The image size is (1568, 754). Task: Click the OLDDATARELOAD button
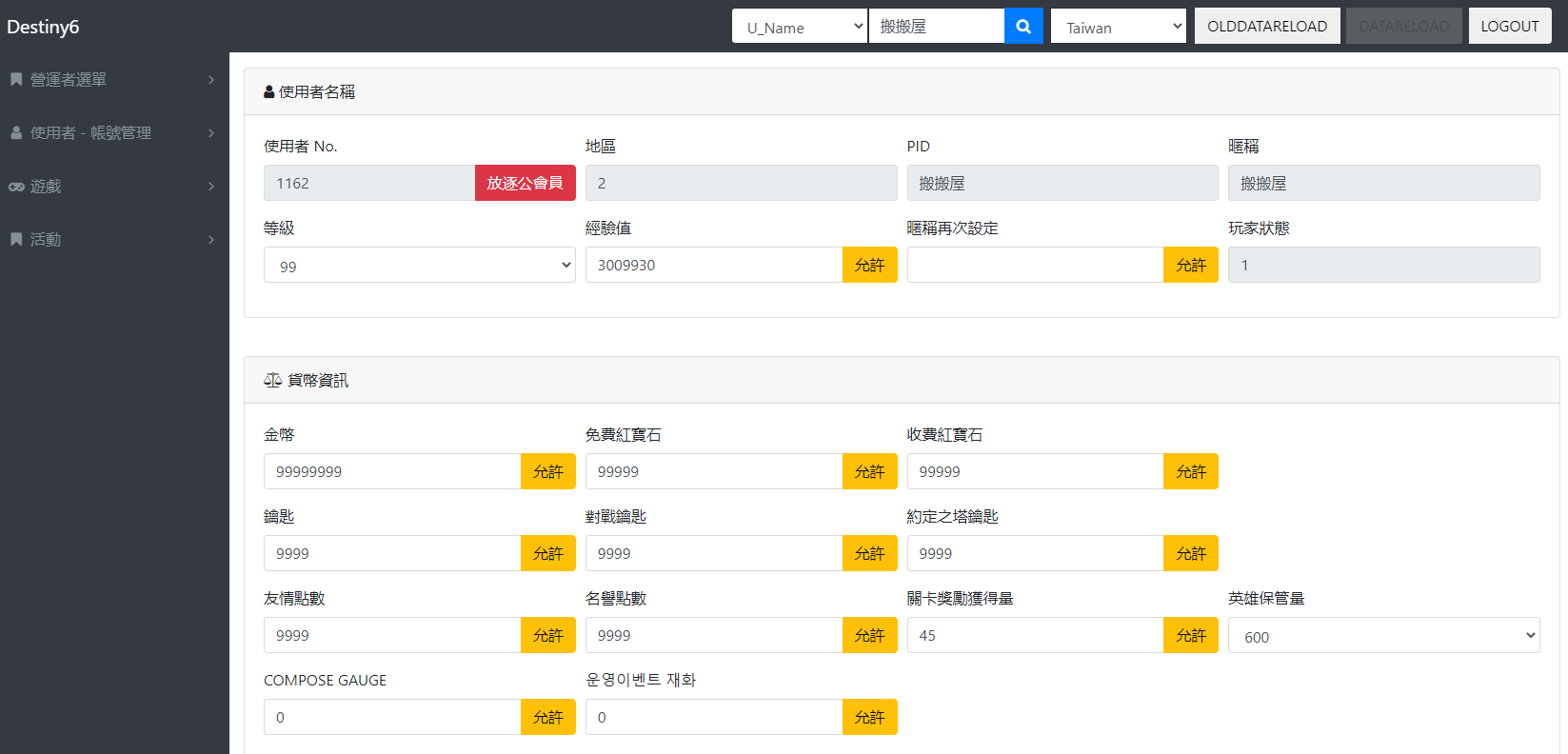pos(1266,27)
